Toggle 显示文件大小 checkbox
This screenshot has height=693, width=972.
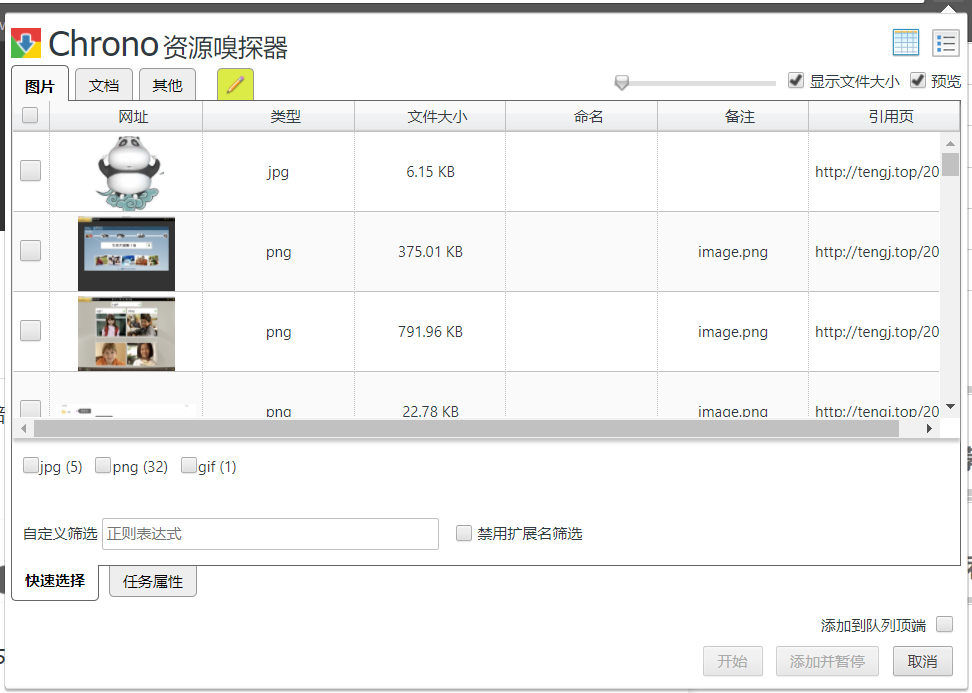(796, 81)
